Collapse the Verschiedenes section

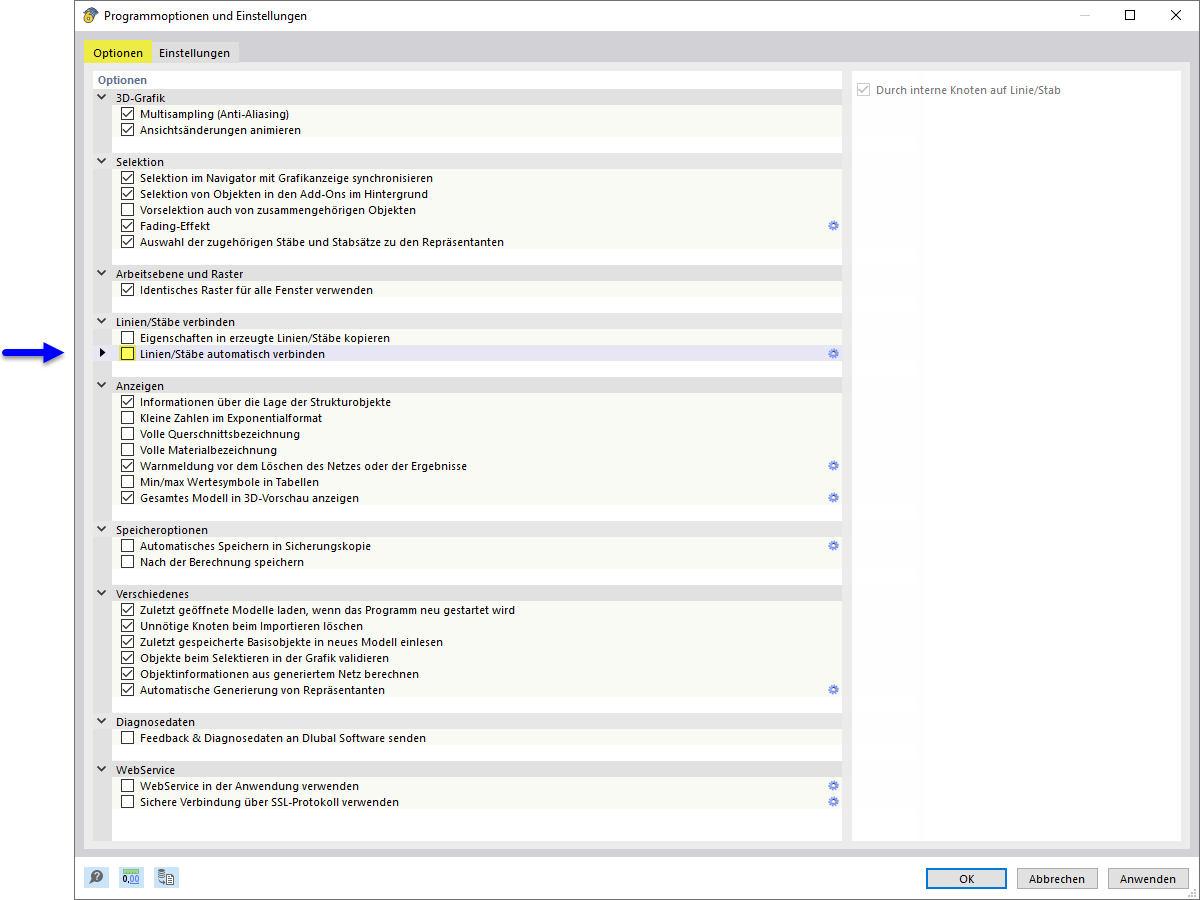coord(101,593)
